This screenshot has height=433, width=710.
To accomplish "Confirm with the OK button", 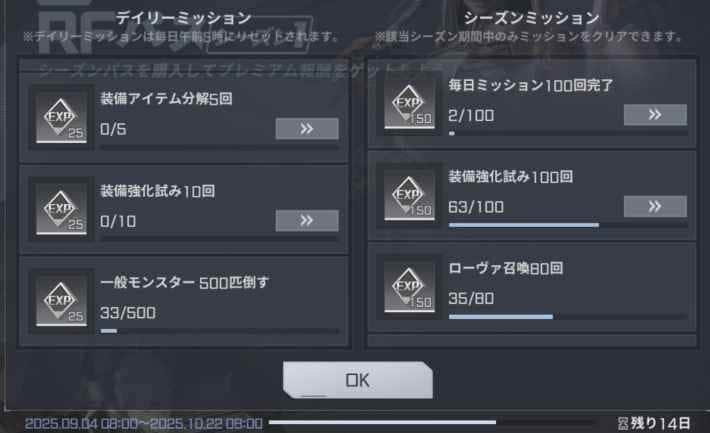I will pos(358,380).
